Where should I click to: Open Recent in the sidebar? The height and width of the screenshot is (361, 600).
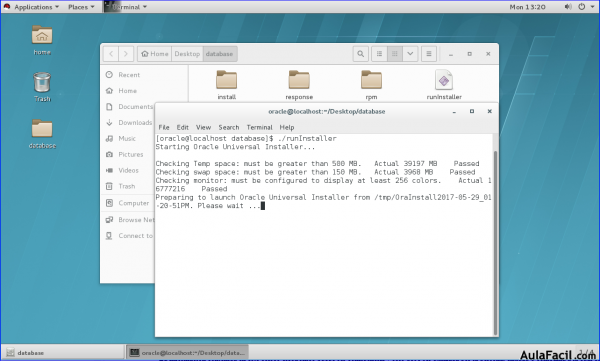click(x=129, y=75)
